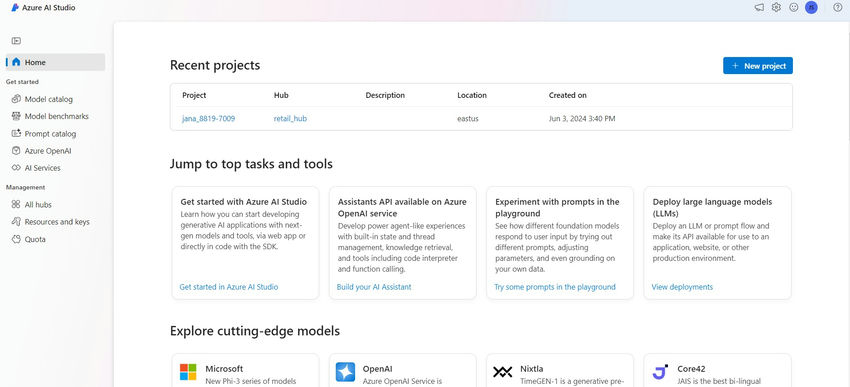Open the user account avatar
Image resolution: width=850 pixels, height=387 pixels.
[811, 8]
